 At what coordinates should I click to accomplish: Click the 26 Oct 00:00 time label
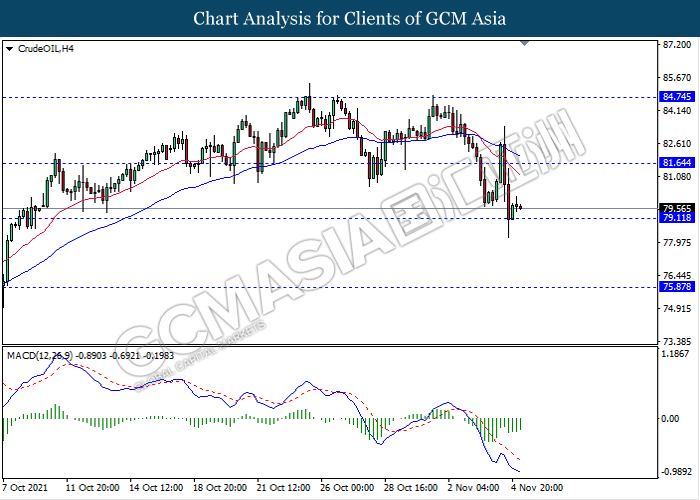(x=347, y=488)
